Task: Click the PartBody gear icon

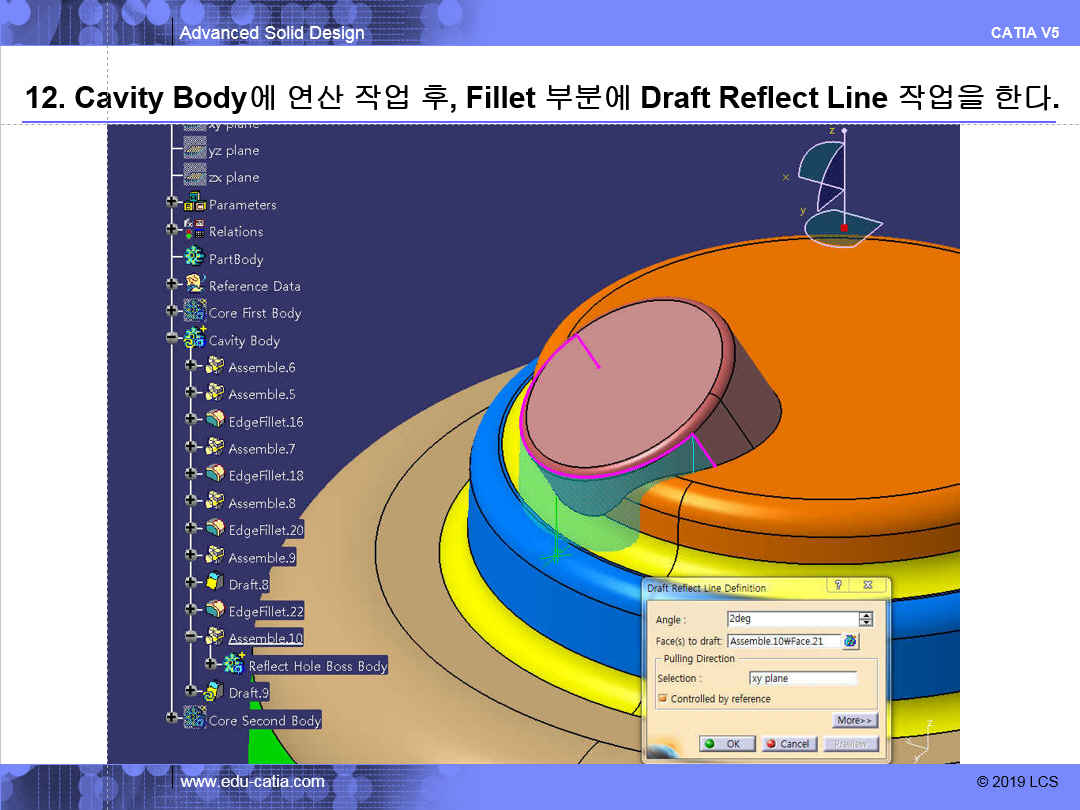Action: 195,258
